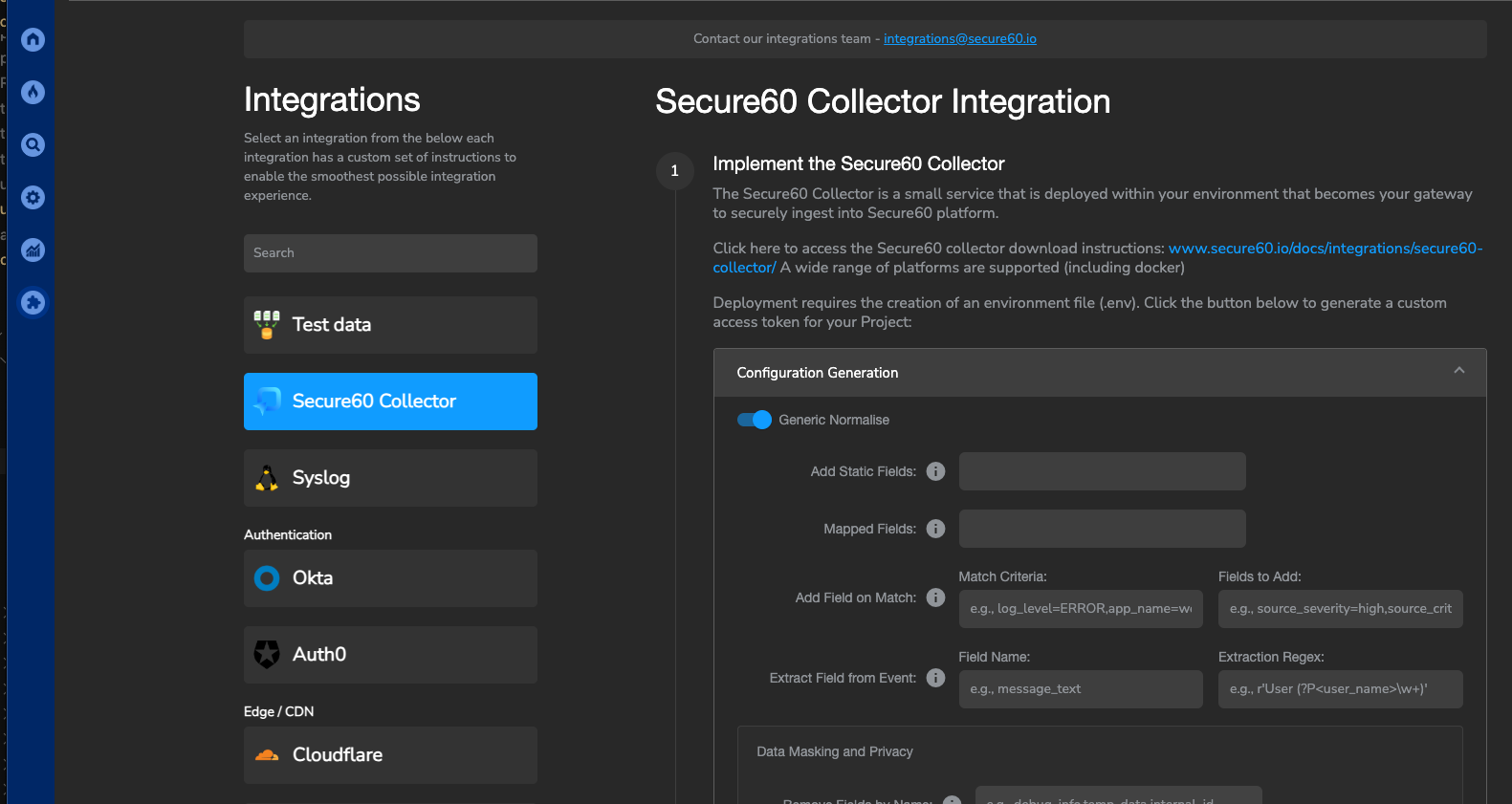Select the Auth0 integration
This screenshot has height=804, width=1512.
pyautogui.click(x=390, y=655)
